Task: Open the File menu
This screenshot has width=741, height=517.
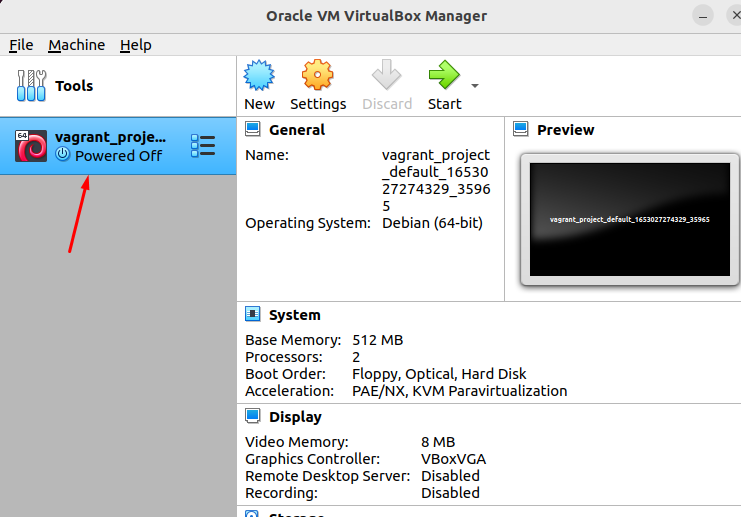Action: click(21, 45)
